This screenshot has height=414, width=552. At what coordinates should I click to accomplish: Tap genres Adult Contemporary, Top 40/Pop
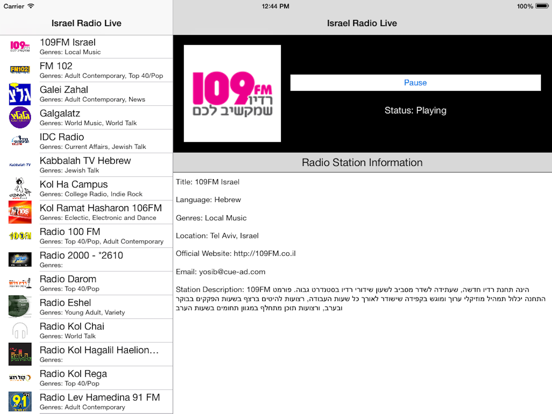coord(101,76)
